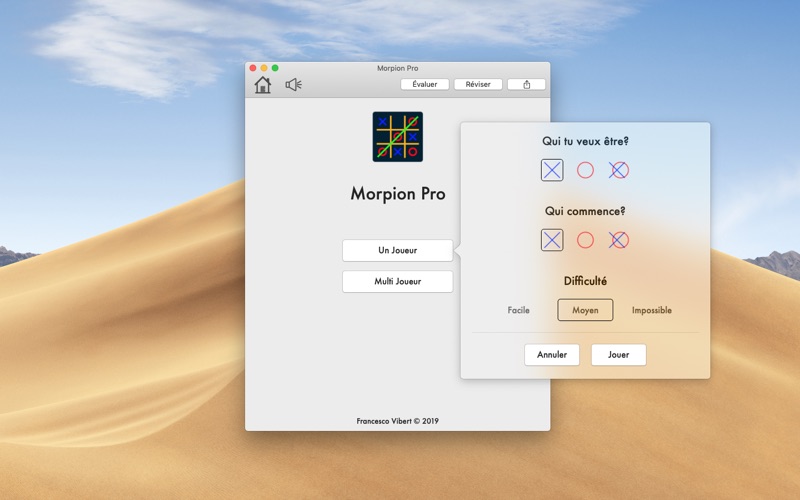This screenshot has width=800, height=500.
Task: Click the Morpion Pro heading text
Action: click(398, 194)
